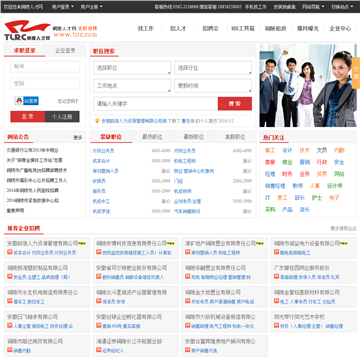Select the 紧缺职位 tab
The height and width of the screenshot is (360, 360).
(x=111, y=137)
